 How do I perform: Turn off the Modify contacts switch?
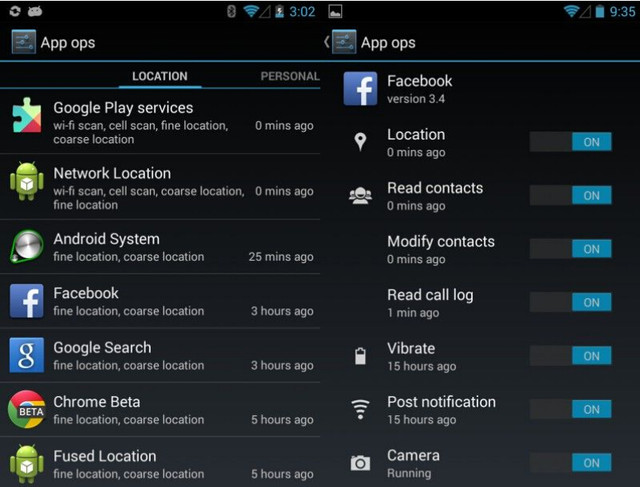click(x=571, y=249)
